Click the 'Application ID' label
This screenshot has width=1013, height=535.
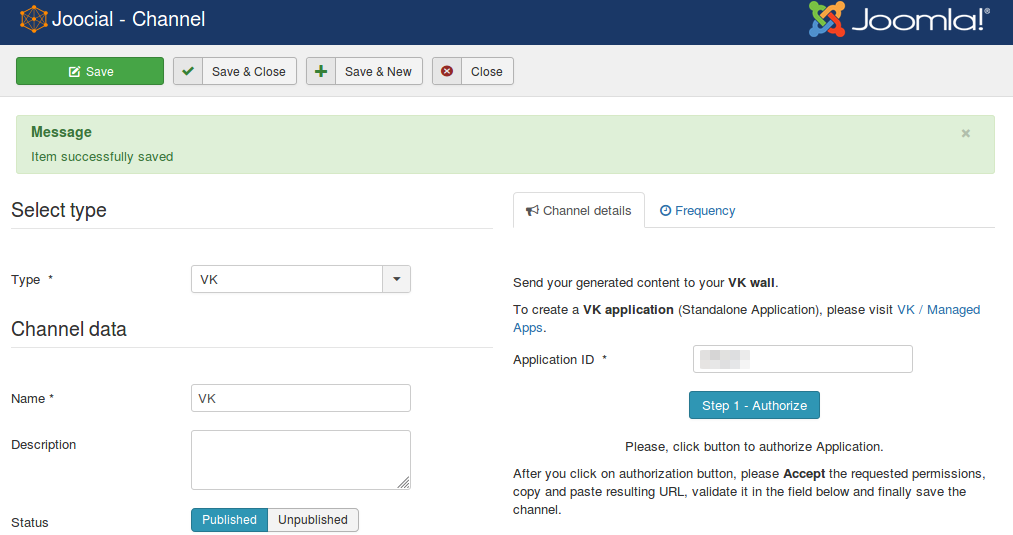click(x=554, y=360)
